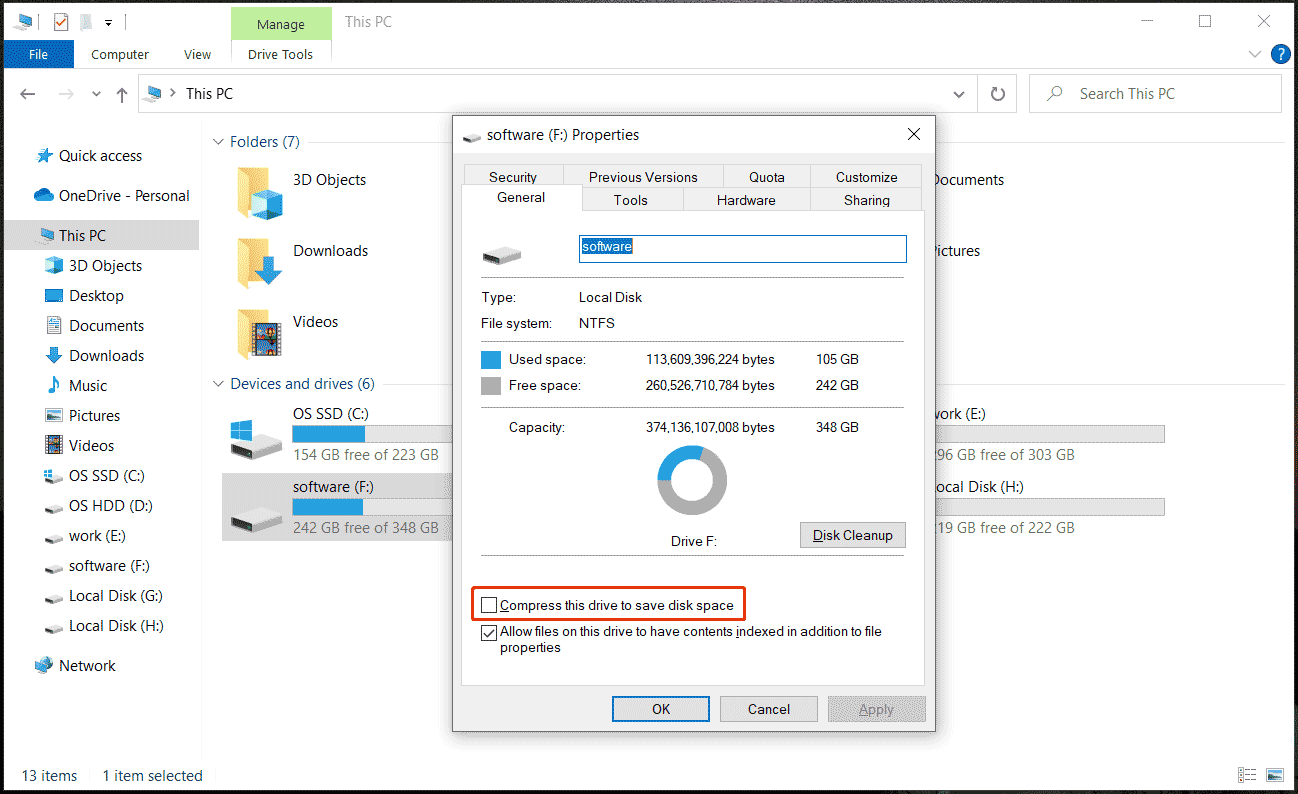Uncheck 'Compress this drive to save disk space'
The image size is (1298, 794).
pos(489,604)
